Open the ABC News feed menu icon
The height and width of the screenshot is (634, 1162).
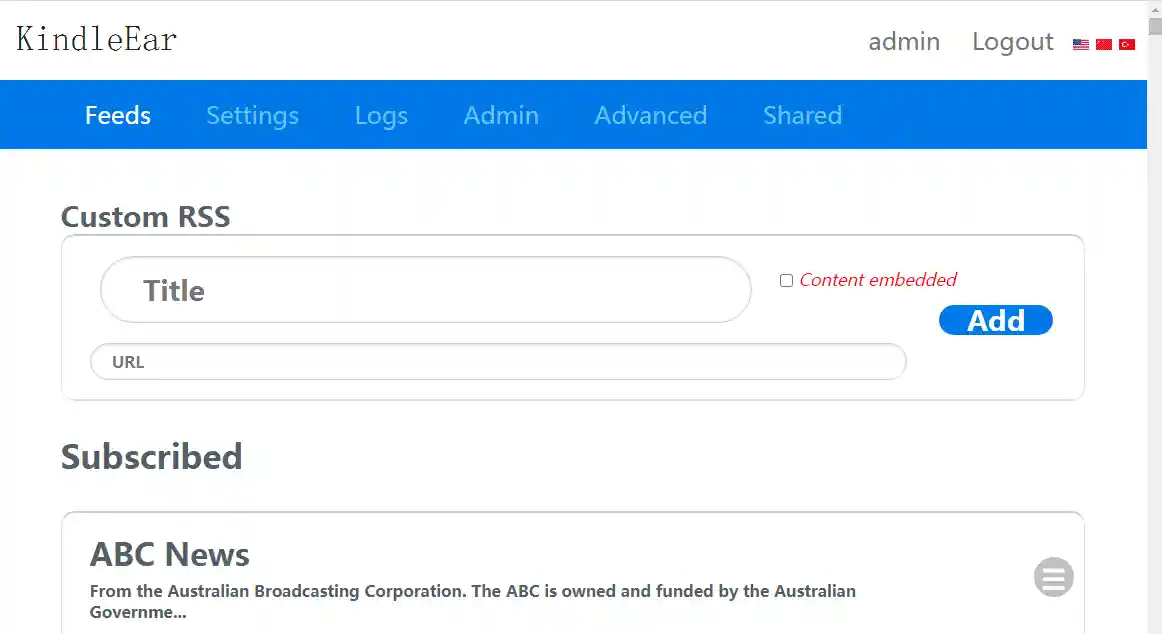point(1053,577)
